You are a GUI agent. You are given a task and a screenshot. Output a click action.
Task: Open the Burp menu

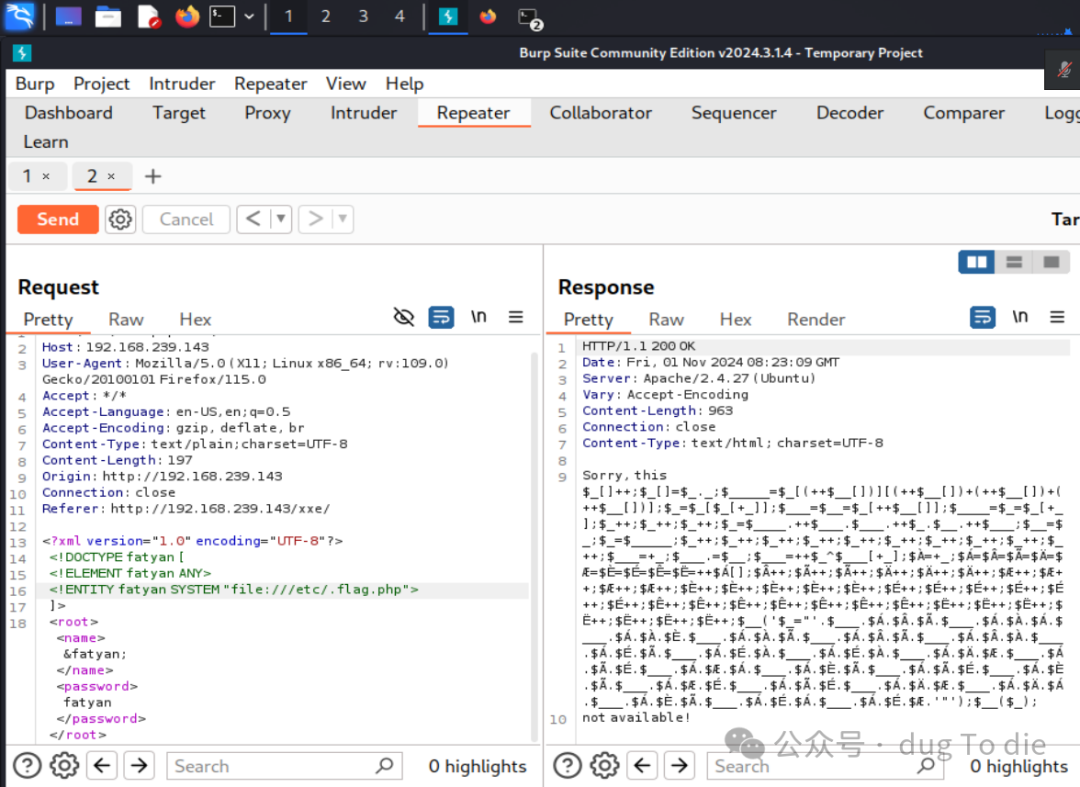[35, 84]
